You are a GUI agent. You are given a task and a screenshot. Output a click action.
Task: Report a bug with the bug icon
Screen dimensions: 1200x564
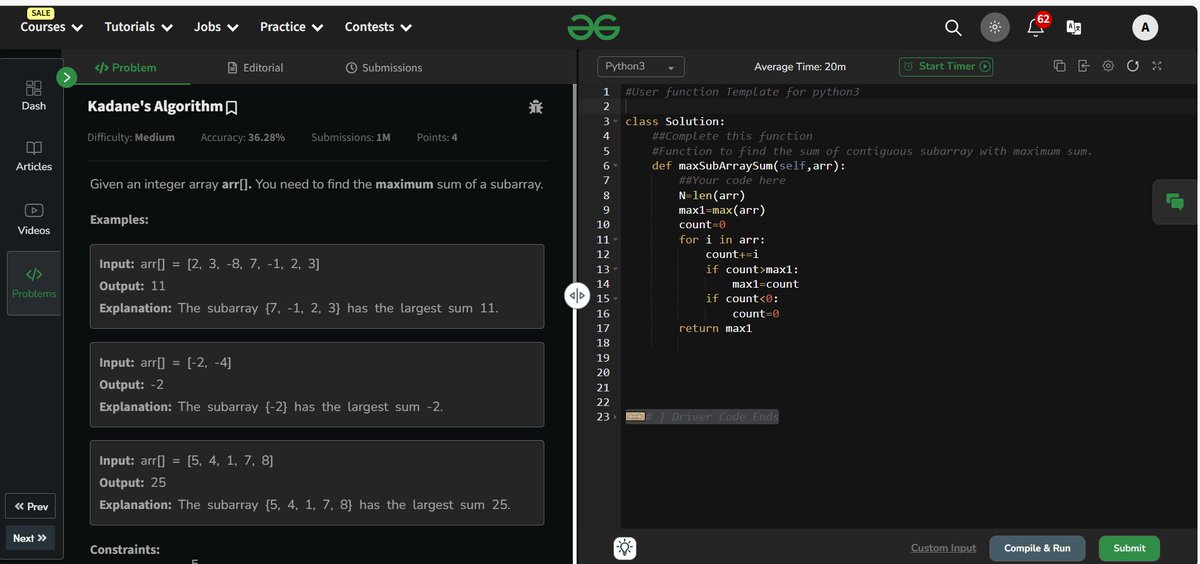(x=535, y=106)
